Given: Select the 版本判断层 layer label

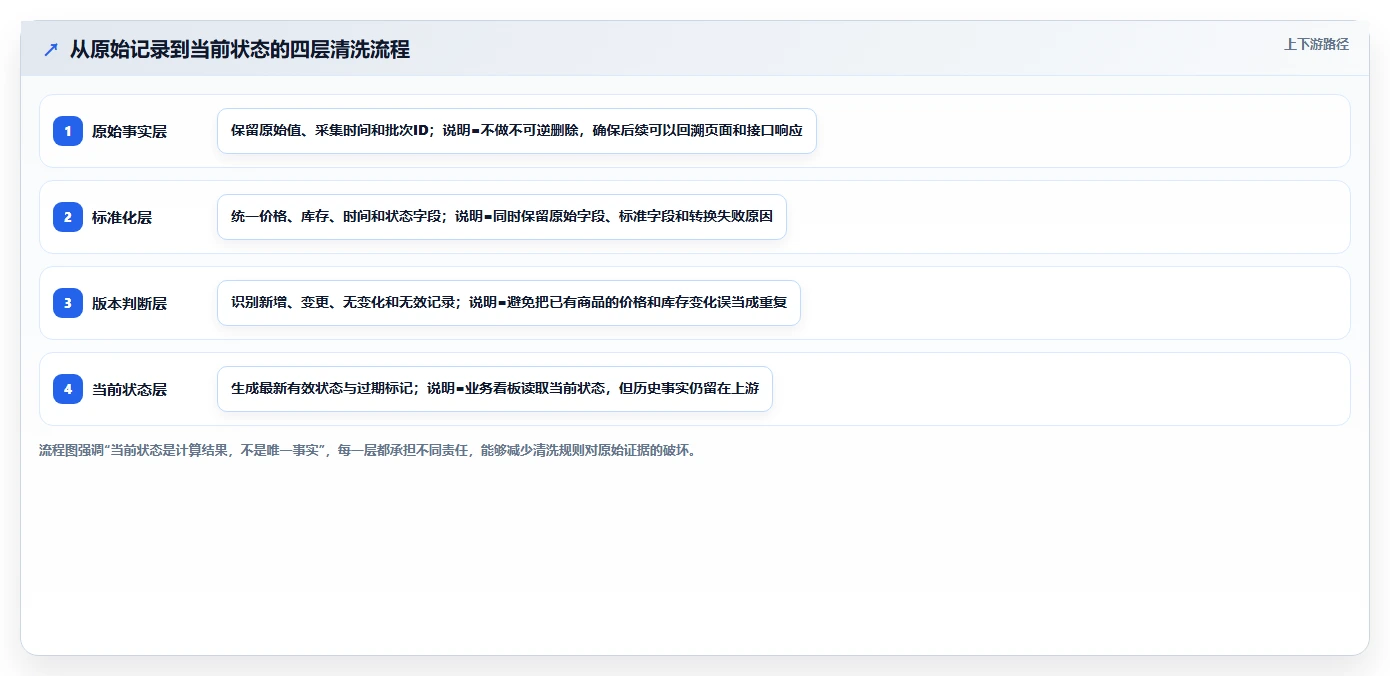Looking at the screenshot, I should coord(129,303).
